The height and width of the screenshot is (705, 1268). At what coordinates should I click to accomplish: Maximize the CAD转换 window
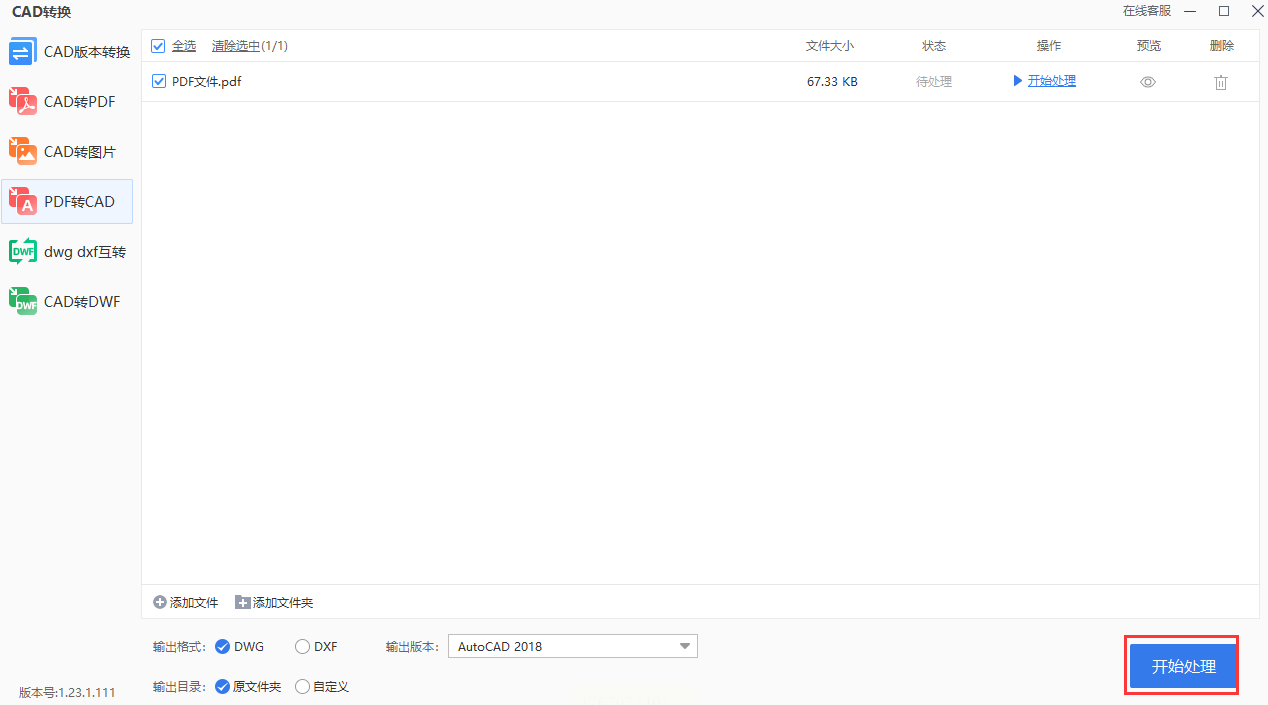(x=1224, y=11)
